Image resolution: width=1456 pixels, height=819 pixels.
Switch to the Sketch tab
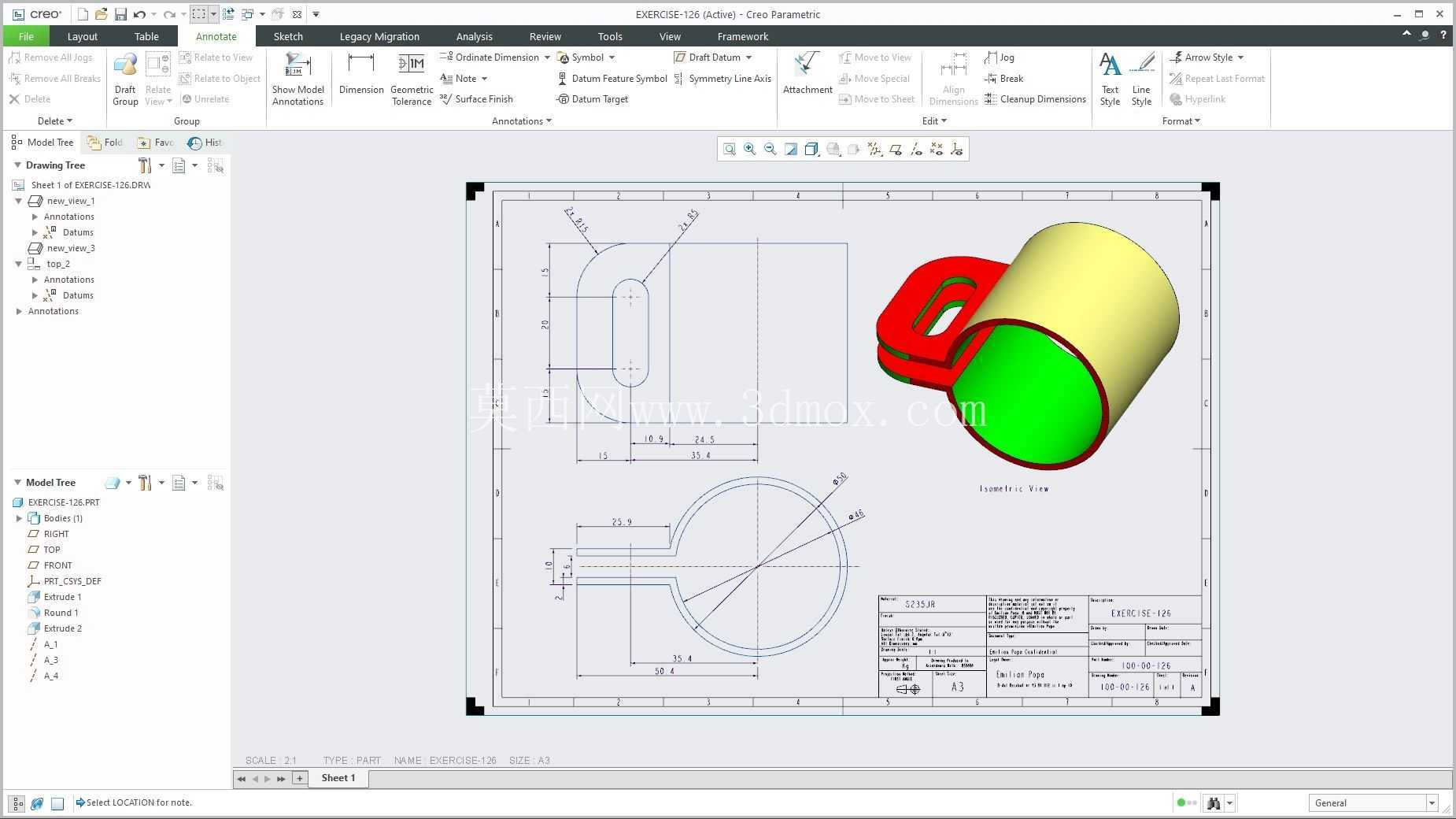click(x=288, y=36)
